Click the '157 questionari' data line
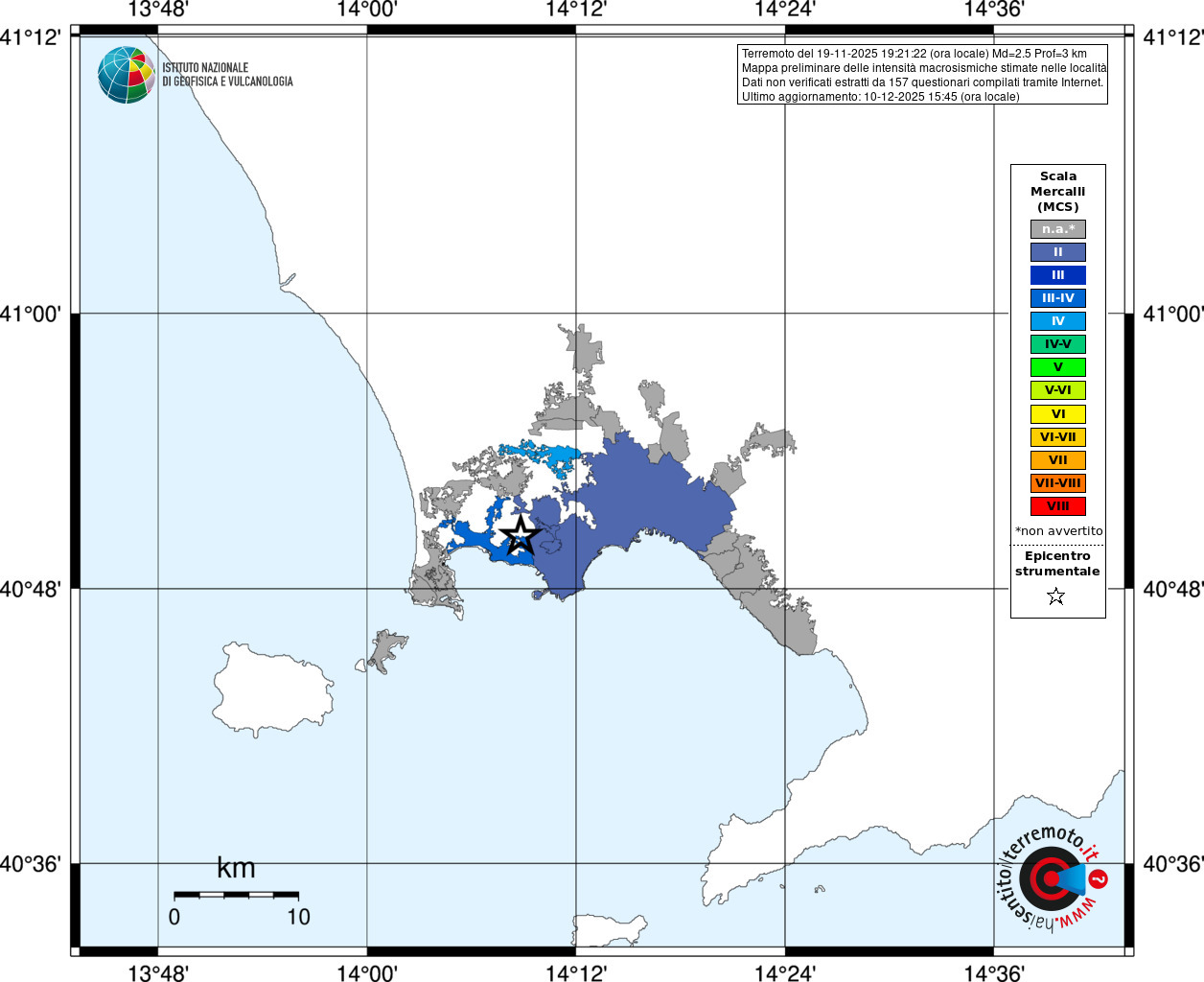 [x=922, y=82]
